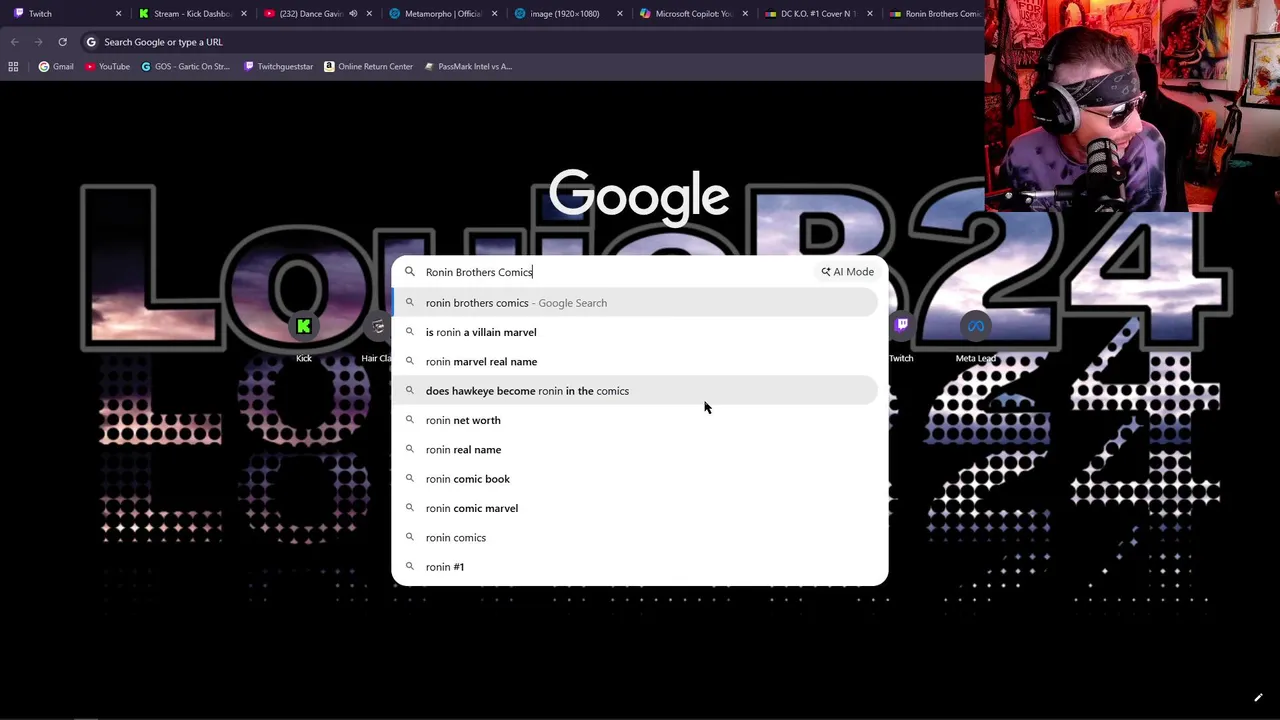This screenshot has width=1280, height=720.
Task: Select suggestion 'ronin comic book'
Action: pos(635,479)
